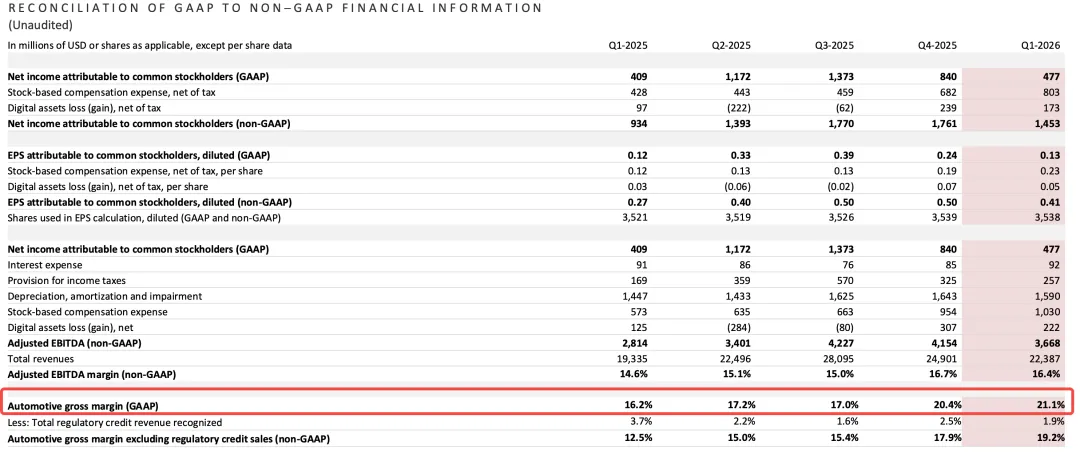Select the (Unaudited) subtitle text
Image resolution: width=1080 pixels, height=461 pixels.
(x=36, y=23)
